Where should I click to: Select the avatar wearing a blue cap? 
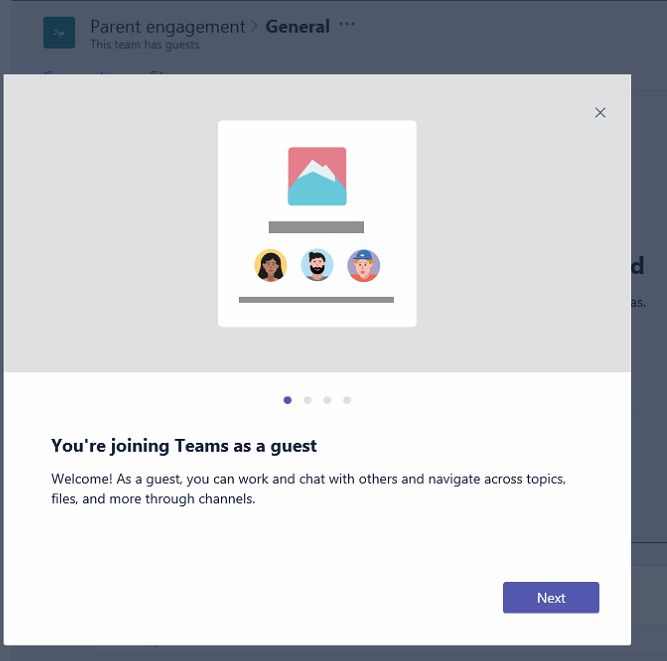click(364, 265)
